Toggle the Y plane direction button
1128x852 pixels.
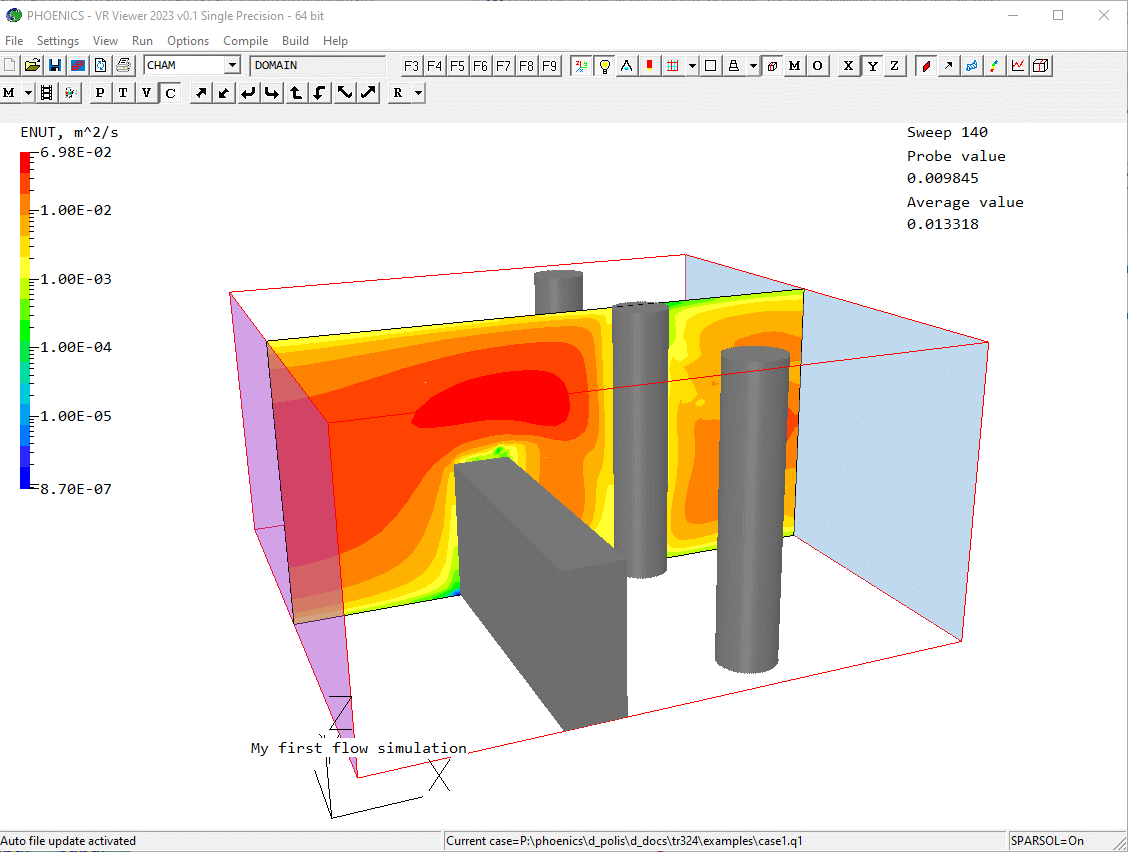pos(872,66)
